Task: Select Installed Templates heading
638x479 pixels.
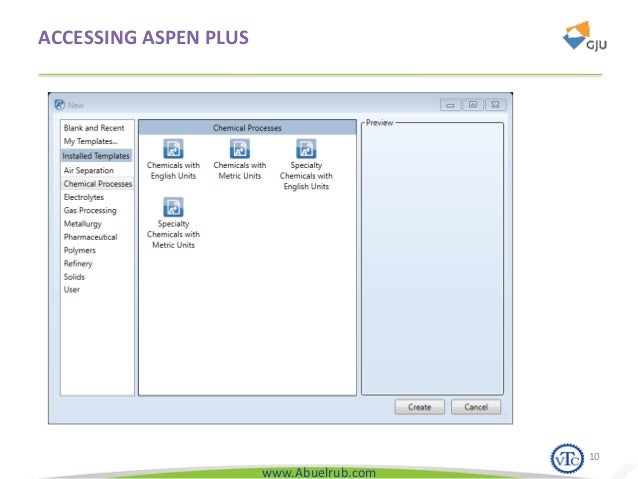Action: click(96, 156)
